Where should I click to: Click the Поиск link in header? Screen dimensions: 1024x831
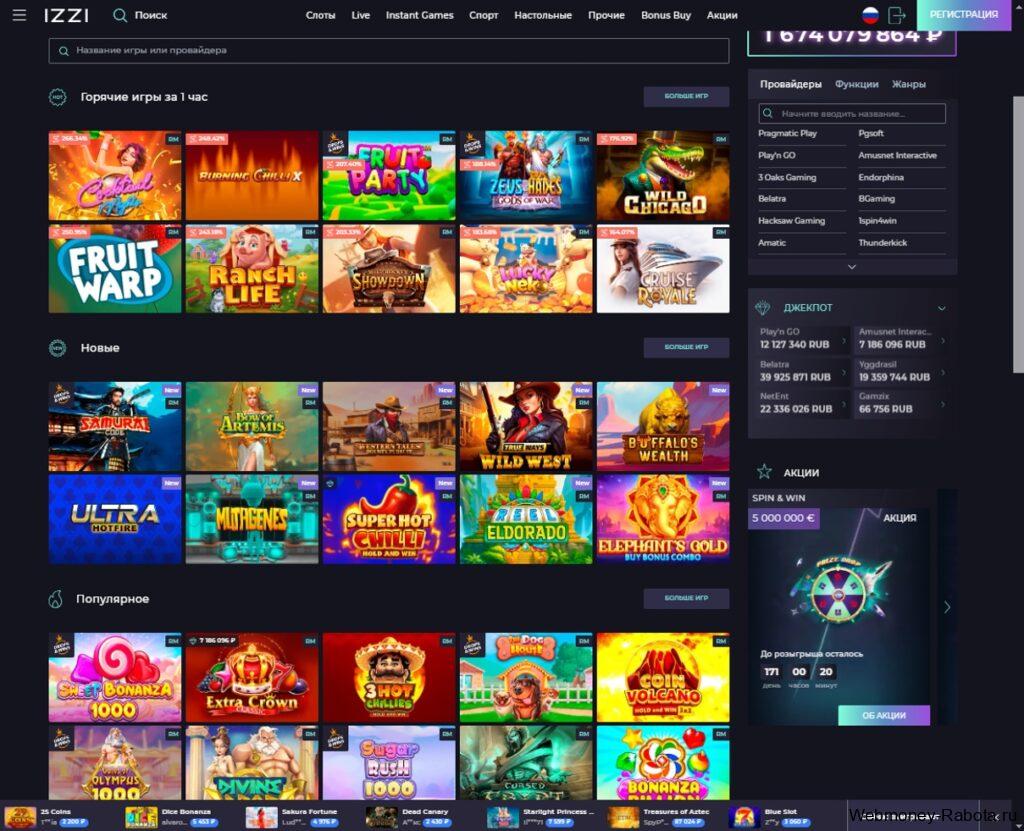click(151, 15)
